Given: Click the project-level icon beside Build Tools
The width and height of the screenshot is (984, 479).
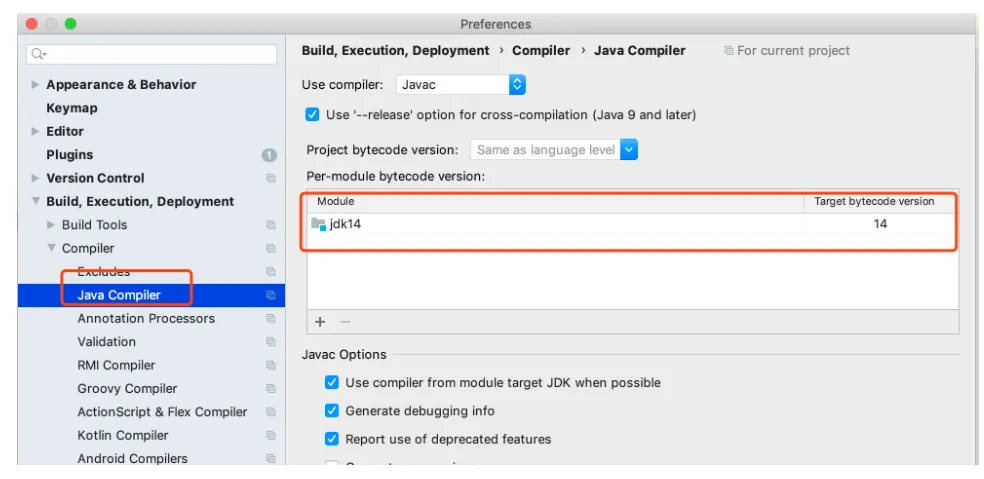Looking at the screenshot, I should (270, 225).
